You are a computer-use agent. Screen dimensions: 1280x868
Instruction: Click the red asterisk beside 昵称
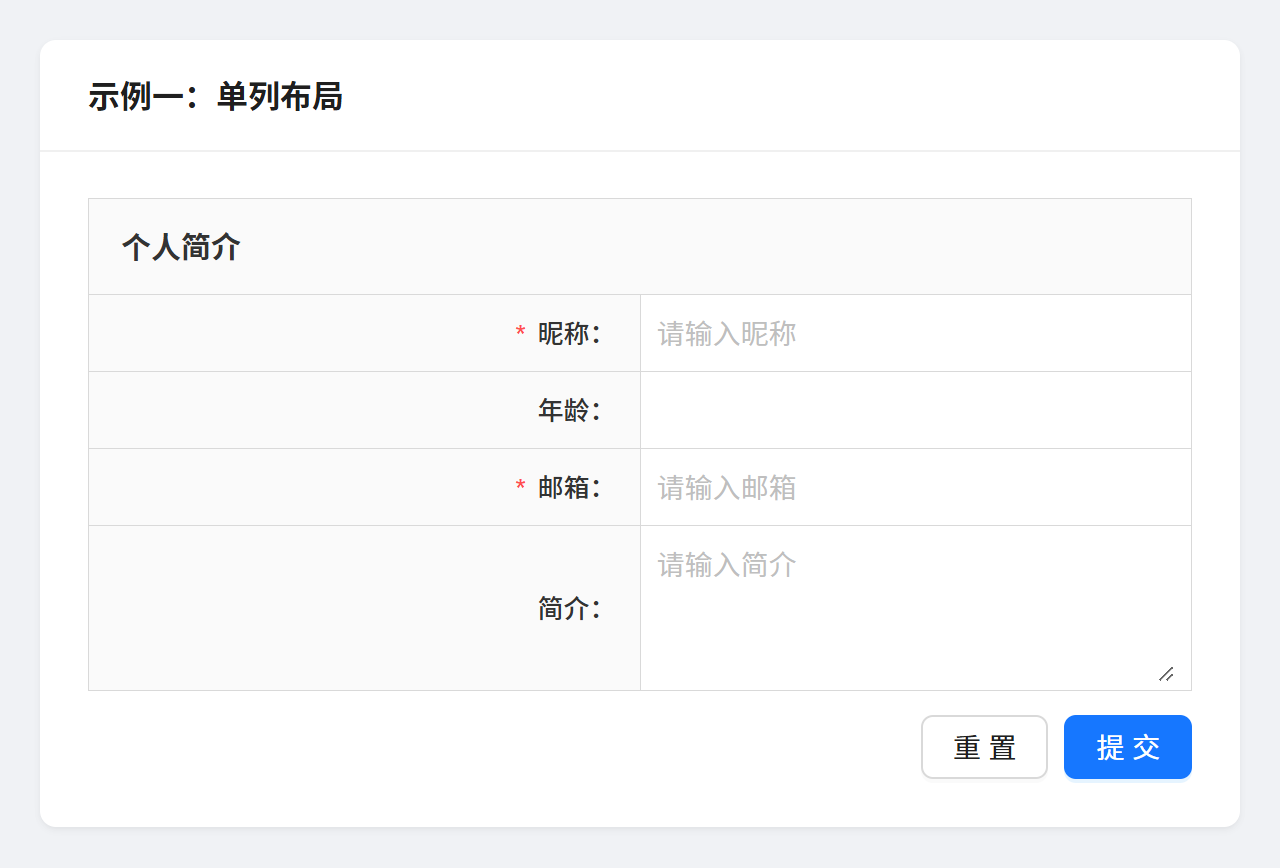click(x=520, y=332)
